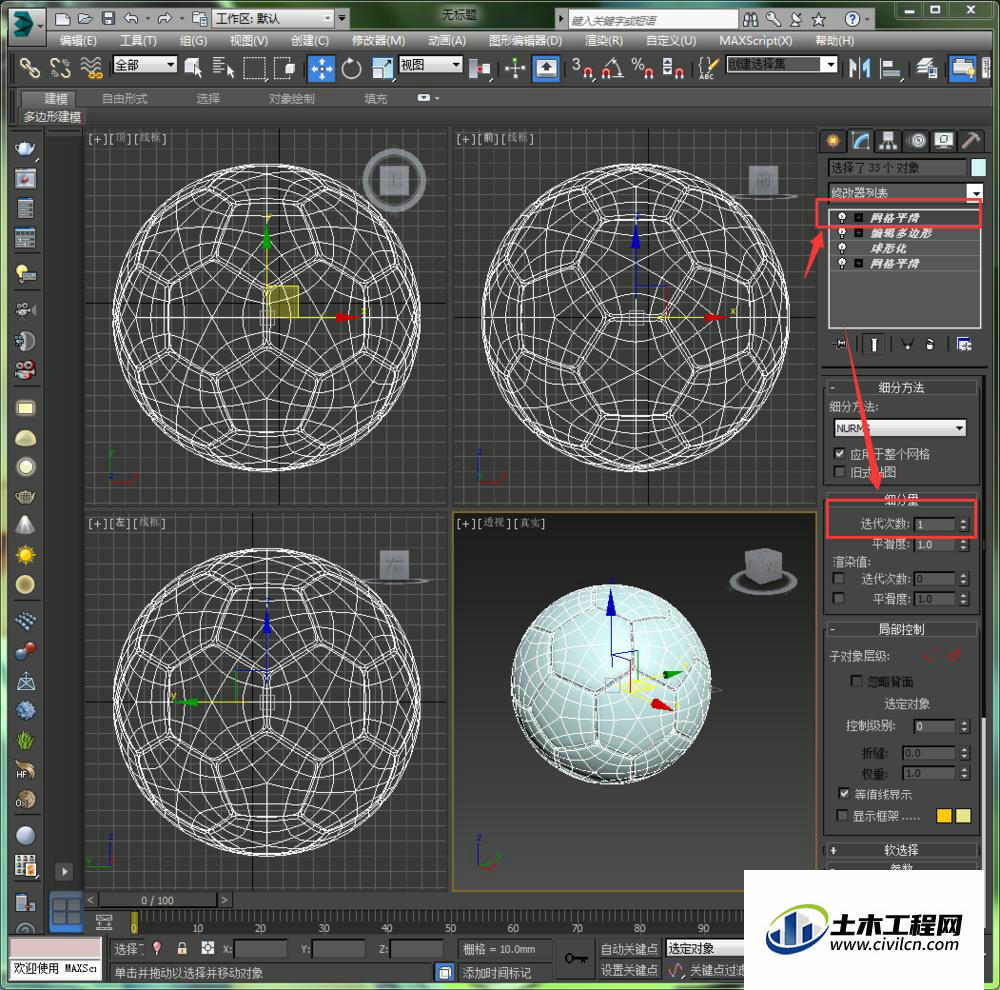Image resolution: width=1000 pixels, height=990 pixels.
Task: Click the 设置关键点 button
Action: [629, 970]
